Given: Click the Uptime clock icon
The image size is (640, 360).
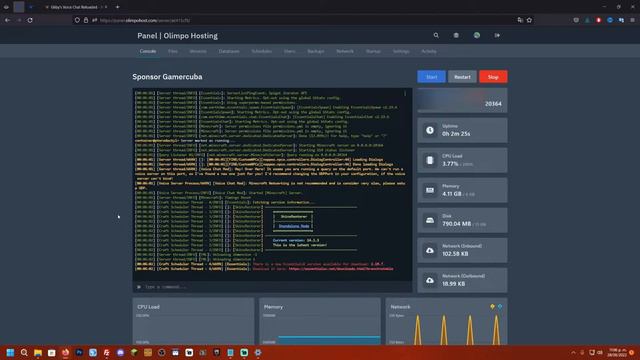Looking at the screenshot, I should [430, 130].
